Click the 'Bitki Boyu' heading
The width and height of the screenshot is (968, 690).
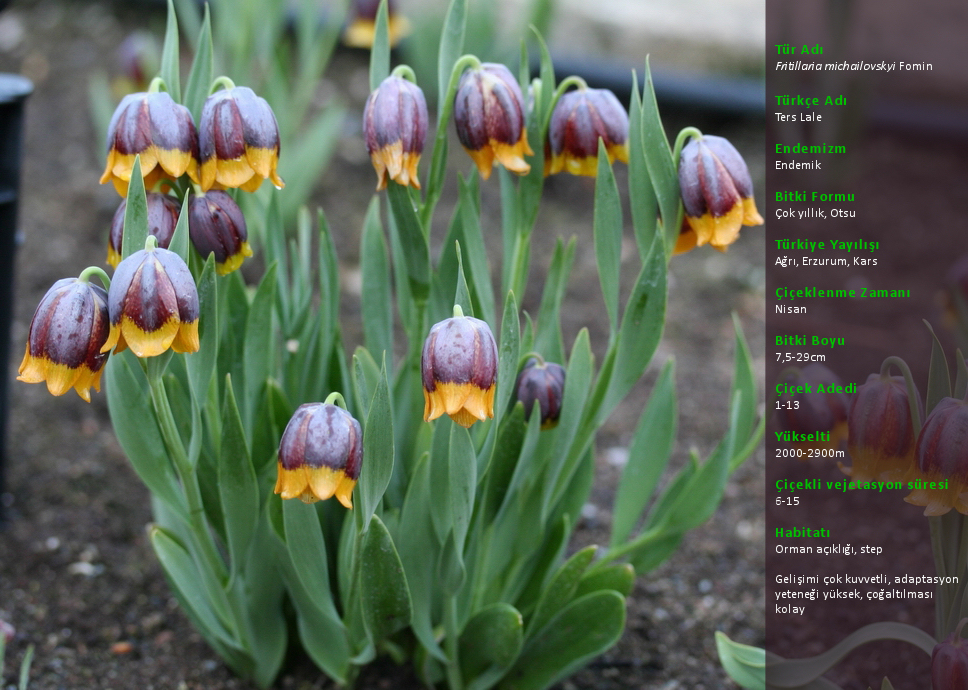pyautogui.click(x=810, y=340)
